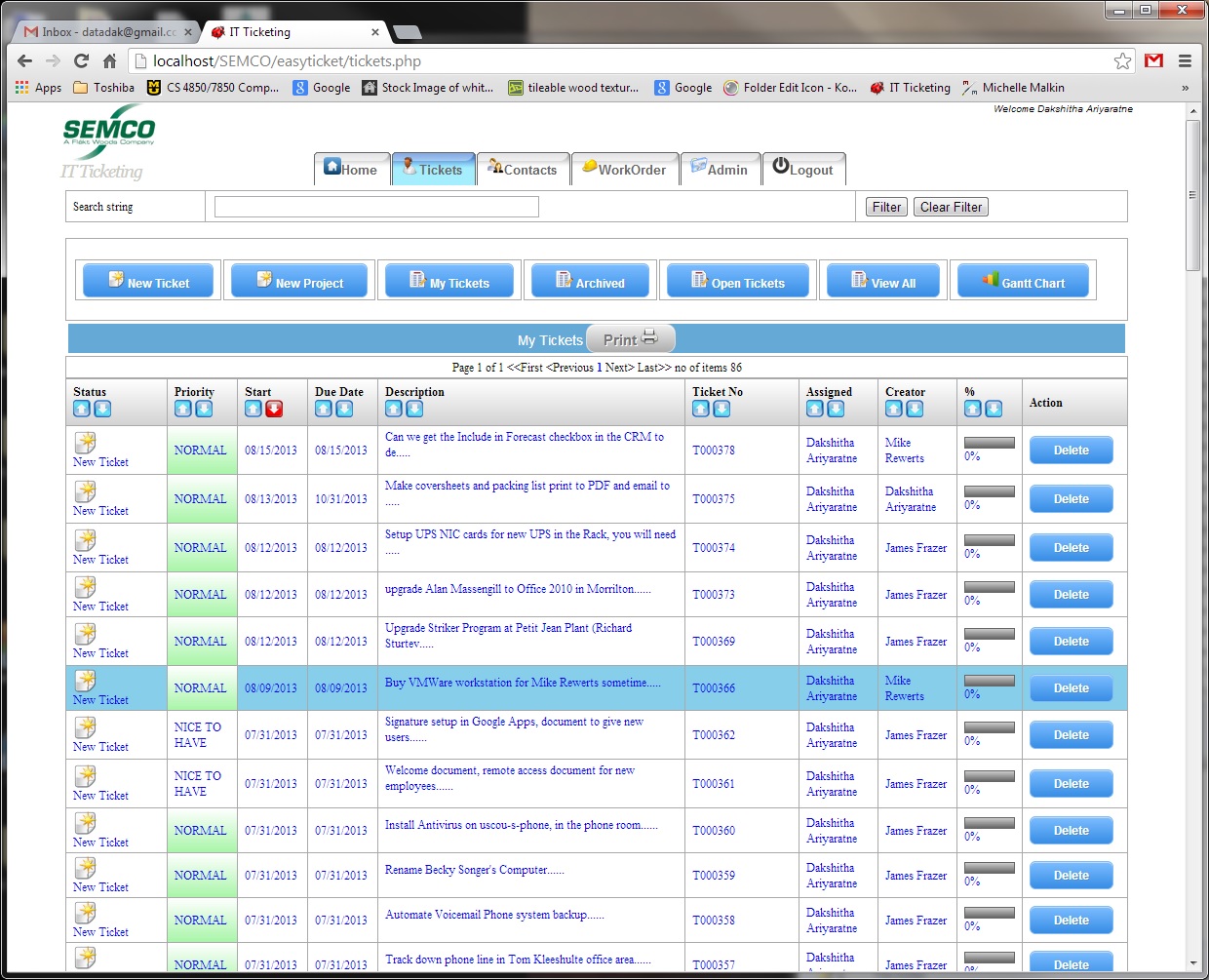Bookmark this page with the star icon
The height and width of the screenshot is (980, 1209).
click(1122, 61)
